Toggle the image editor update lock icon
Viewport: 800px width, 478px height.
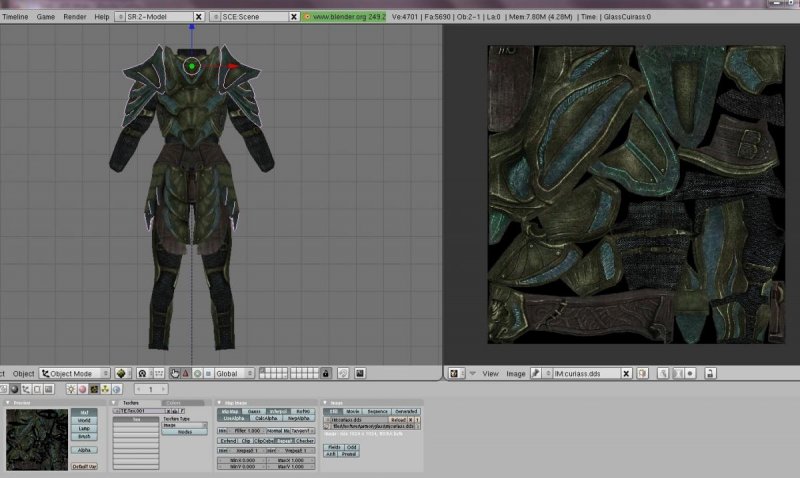[710, 373]
